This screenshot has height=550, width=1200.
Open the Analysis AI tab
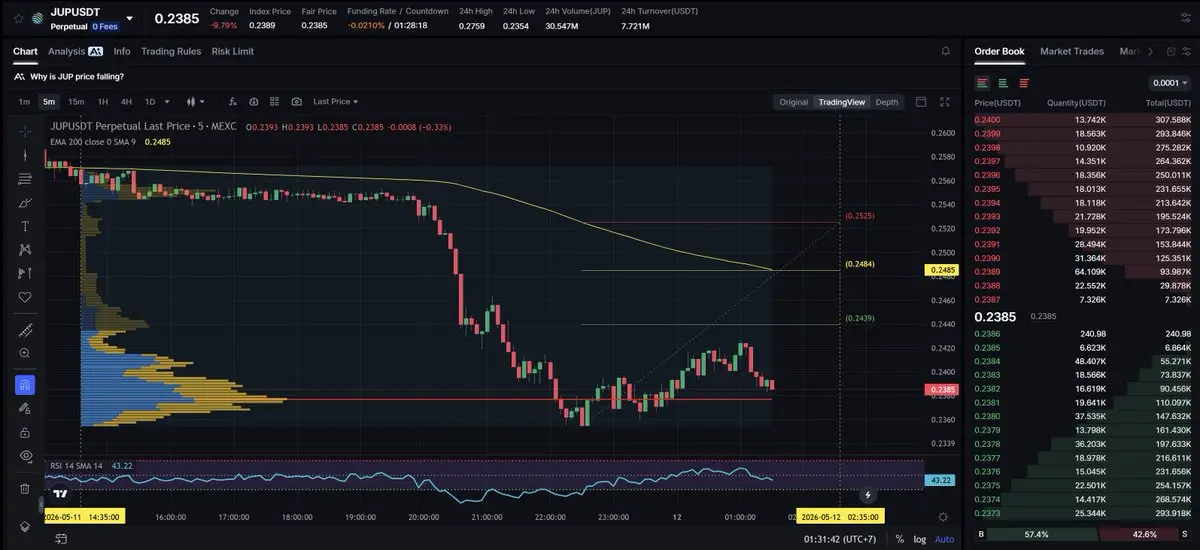75,51
